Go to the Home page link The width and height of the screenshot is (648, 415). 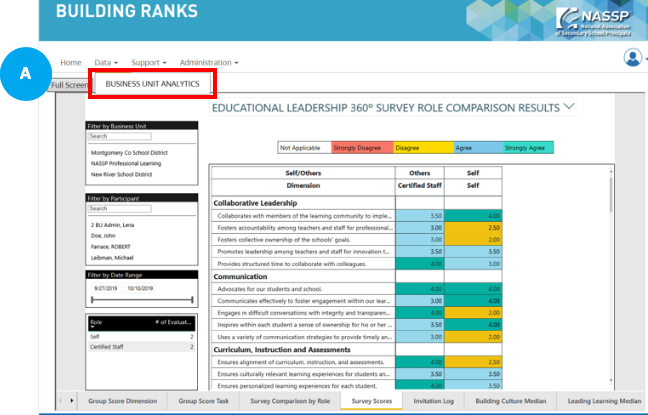(71, 62)
